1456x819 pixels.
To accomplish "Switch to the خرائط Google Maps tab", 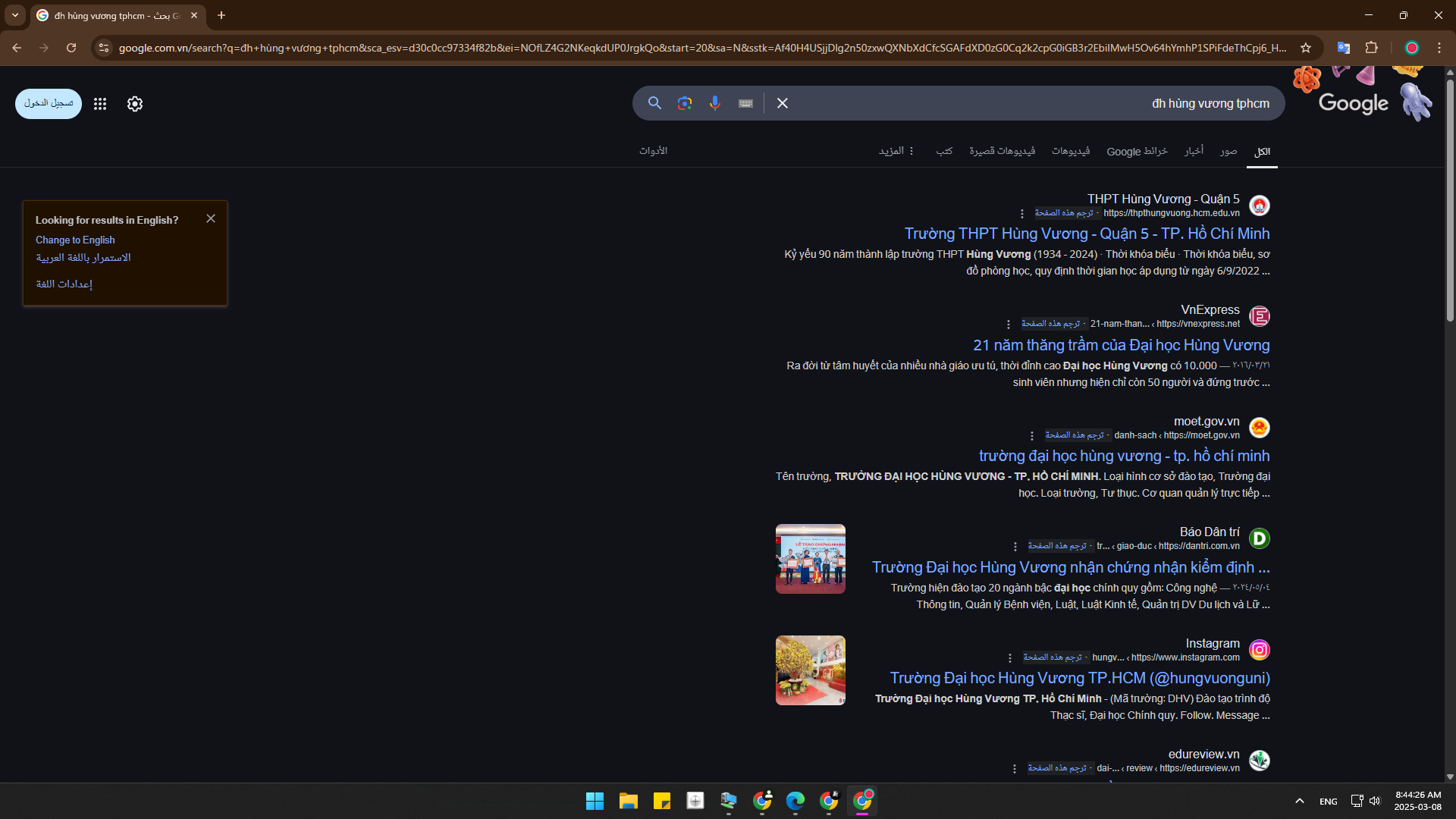I will [1137, 151].
